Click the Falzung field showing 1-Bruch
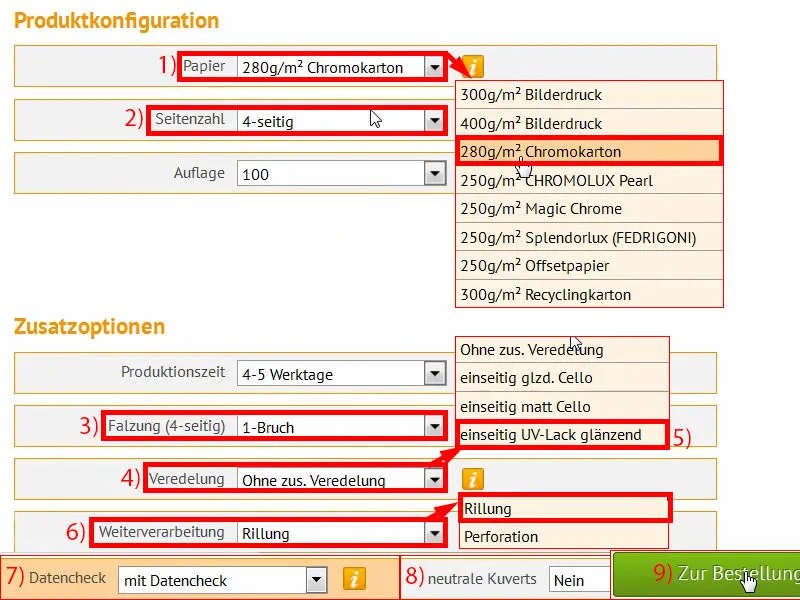 click(x=341, y=427)
